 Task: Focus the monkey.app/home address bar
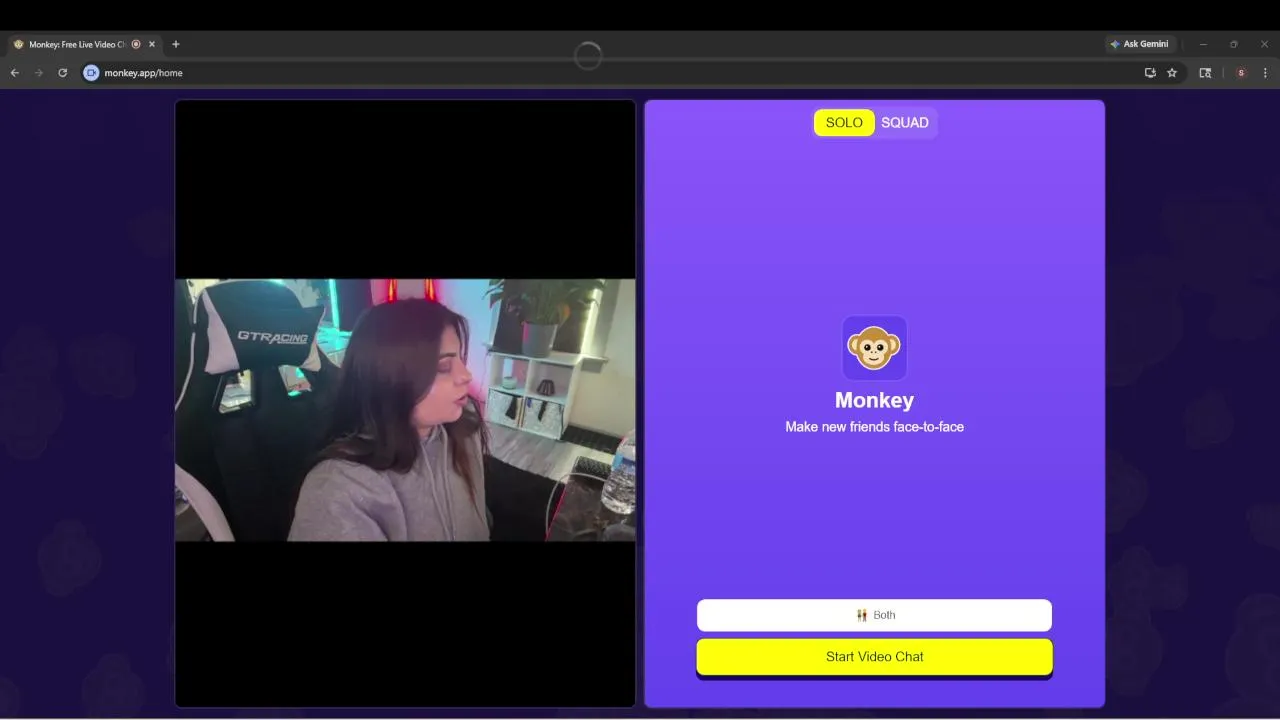click(620, 73)
